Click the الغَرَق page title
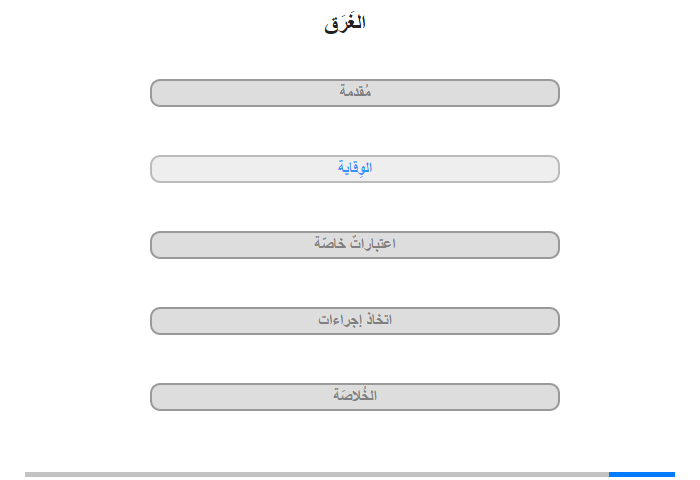The image size is (700, 480). (345, 23)
